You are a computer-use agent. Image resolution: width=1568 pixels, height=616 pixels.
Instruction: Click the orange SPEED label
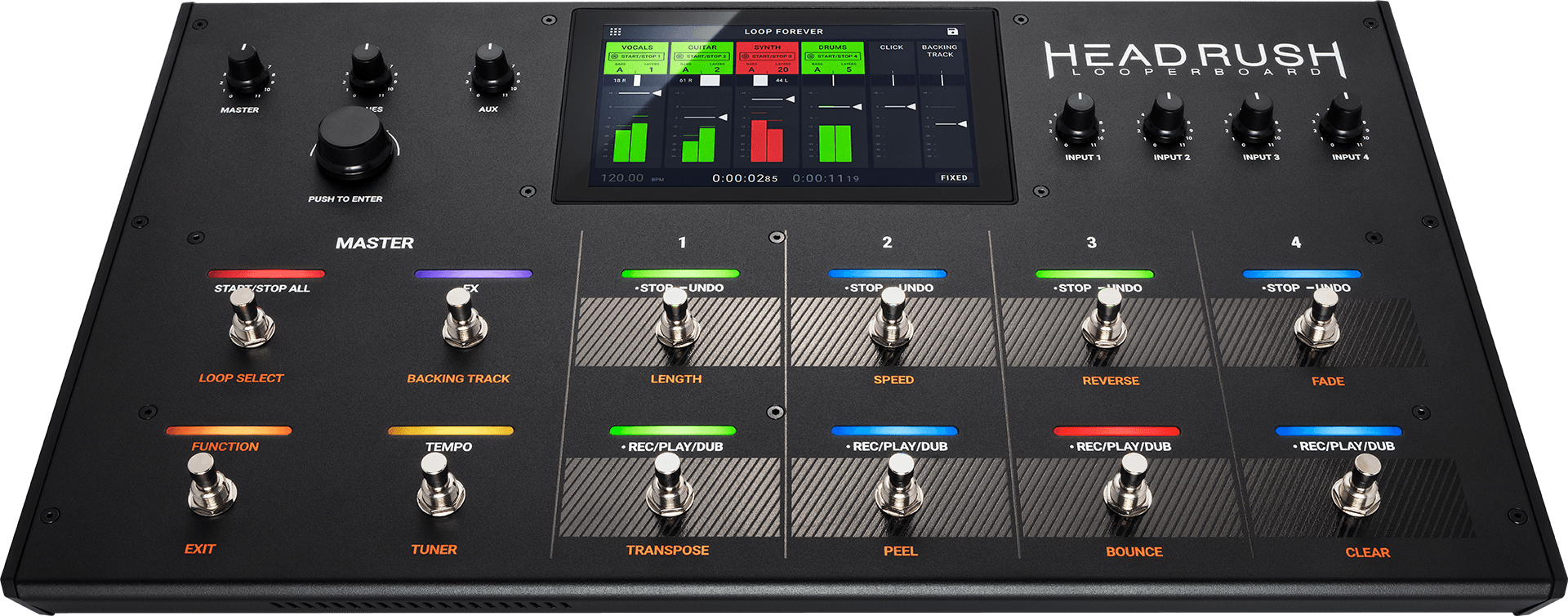(893, 380)
